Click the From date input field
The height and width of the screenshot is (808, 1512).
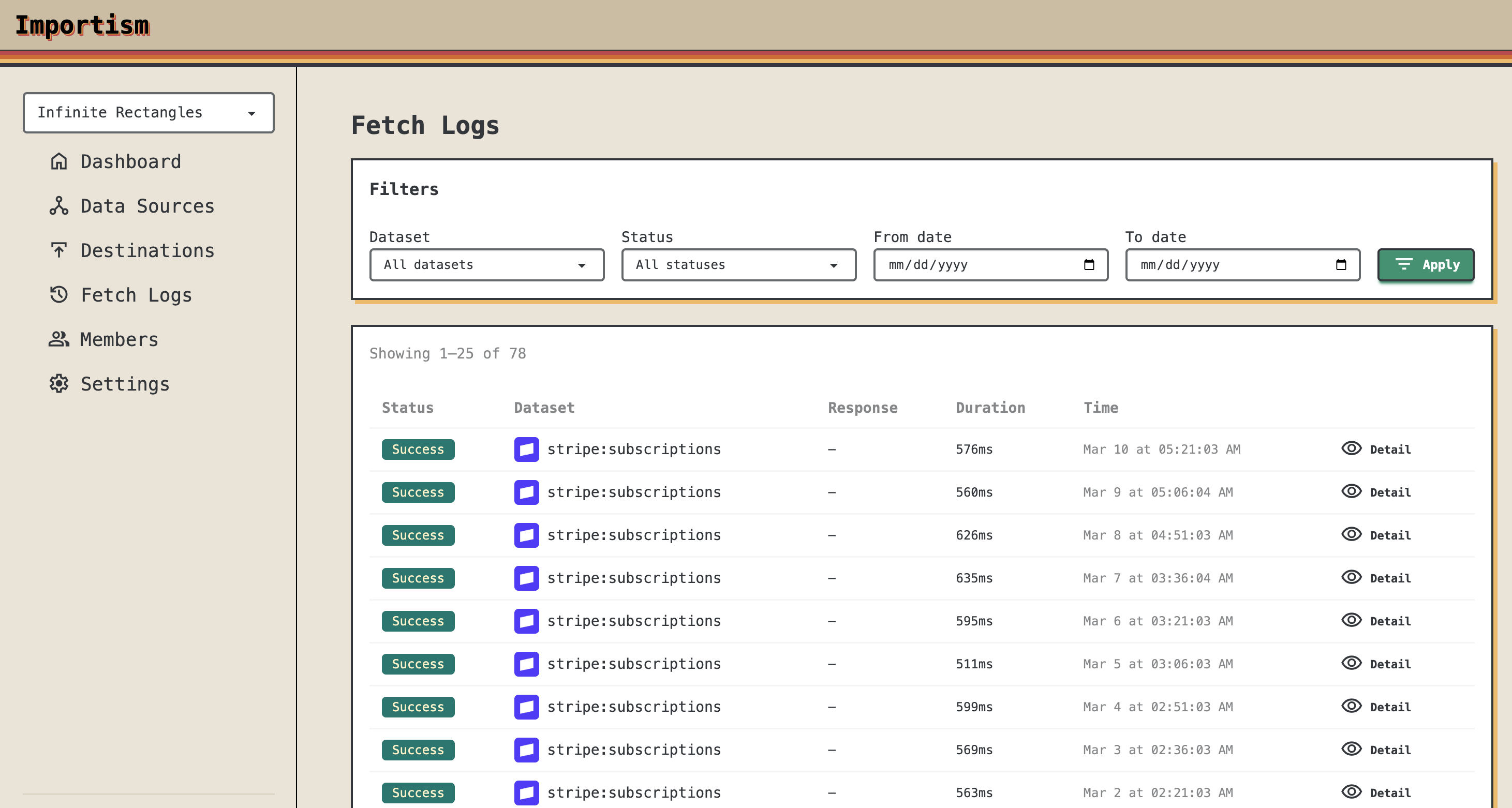974,265
